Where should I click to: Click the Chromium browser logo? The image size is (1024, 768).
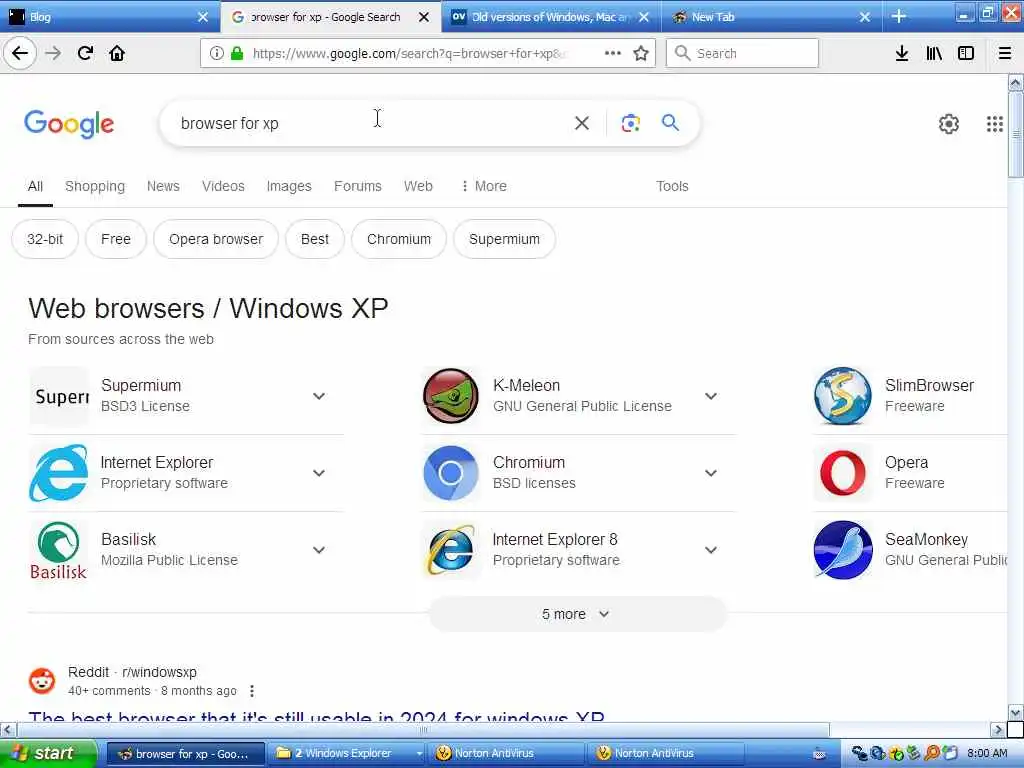[x=451, y=473]
